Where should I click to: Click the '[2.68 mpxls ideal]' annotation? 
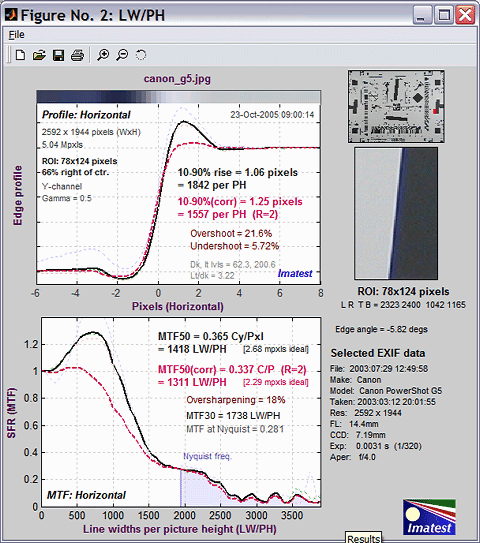pos(276,349)
